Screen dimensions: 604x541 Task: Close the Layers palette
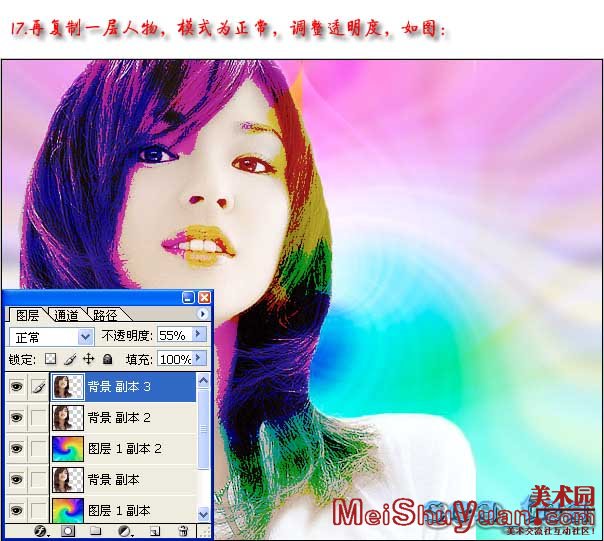pyautogui.click(x=204, y=297)
